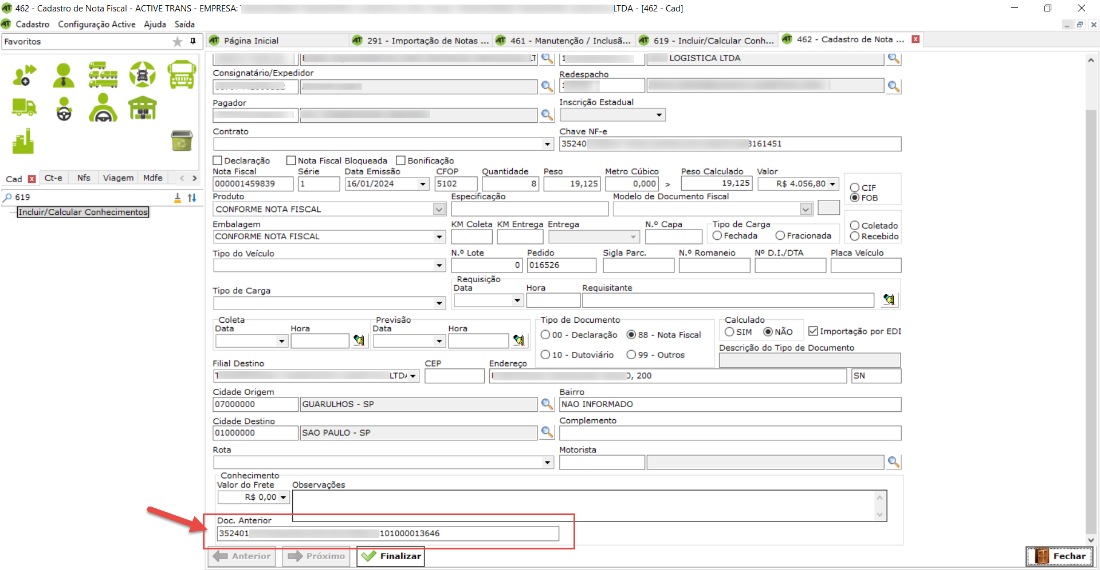
Task: Open the large driver at wheel icon
Action: tap(103, 107)
